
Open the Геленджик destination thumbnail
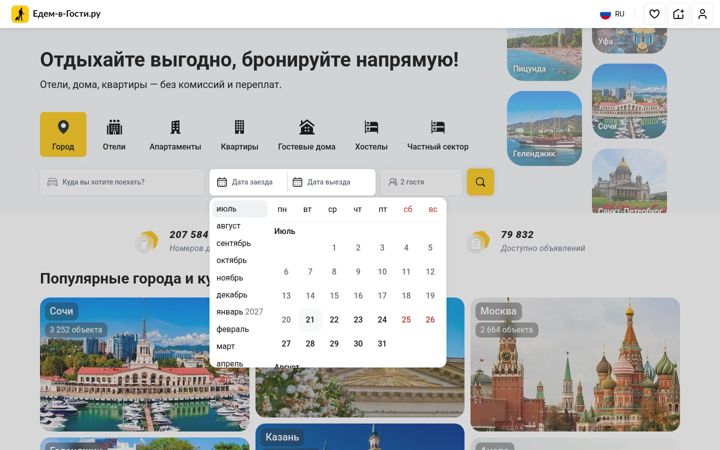pos(544,128)
